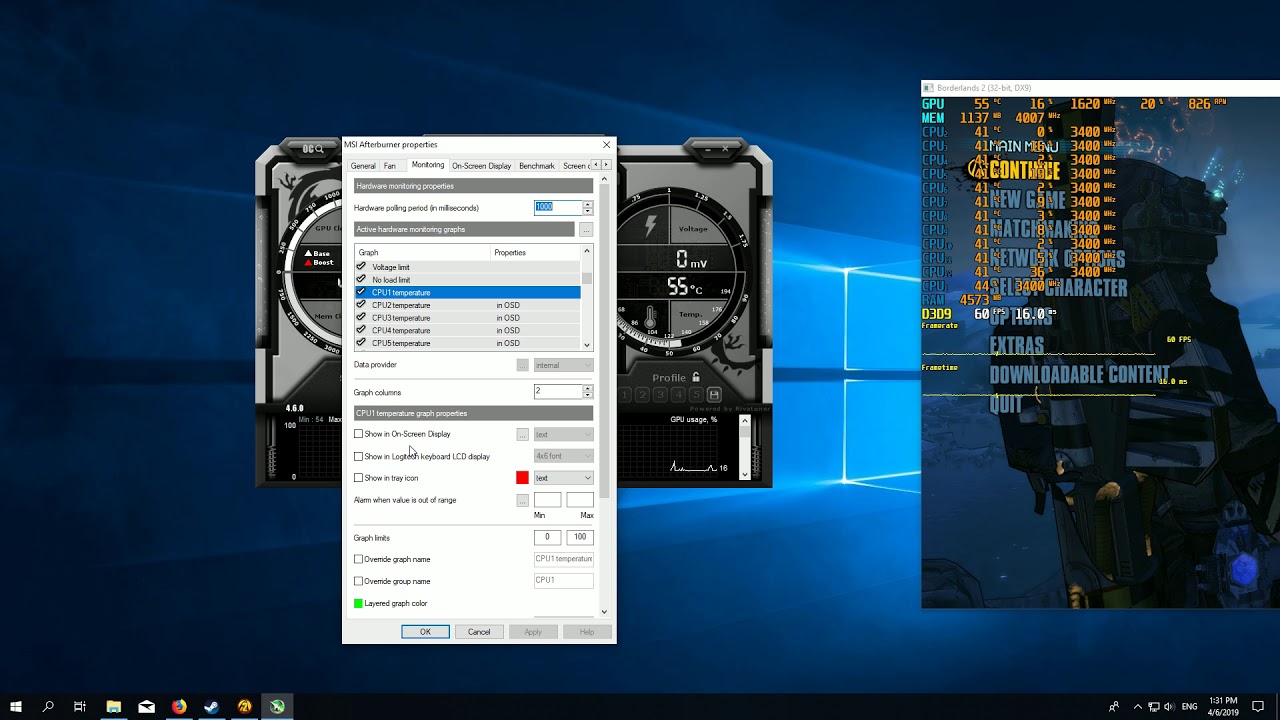Image resolution: width=1280 pixels, height=720 pixels.
Task: Open Windows search from the taskbar
Action: (x=48, y=706)
